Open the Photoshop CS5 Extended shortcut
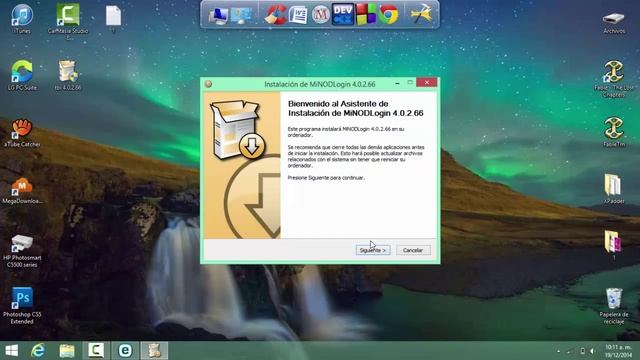 22,305
